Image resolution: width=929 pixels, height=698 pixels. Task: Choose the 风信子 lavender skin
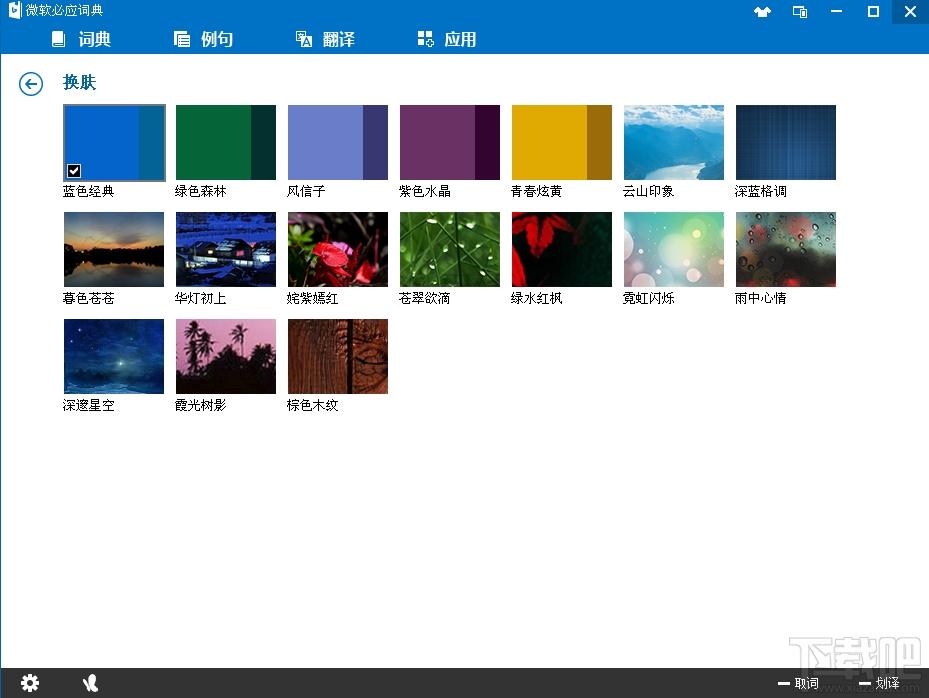(x=338, y=143)
